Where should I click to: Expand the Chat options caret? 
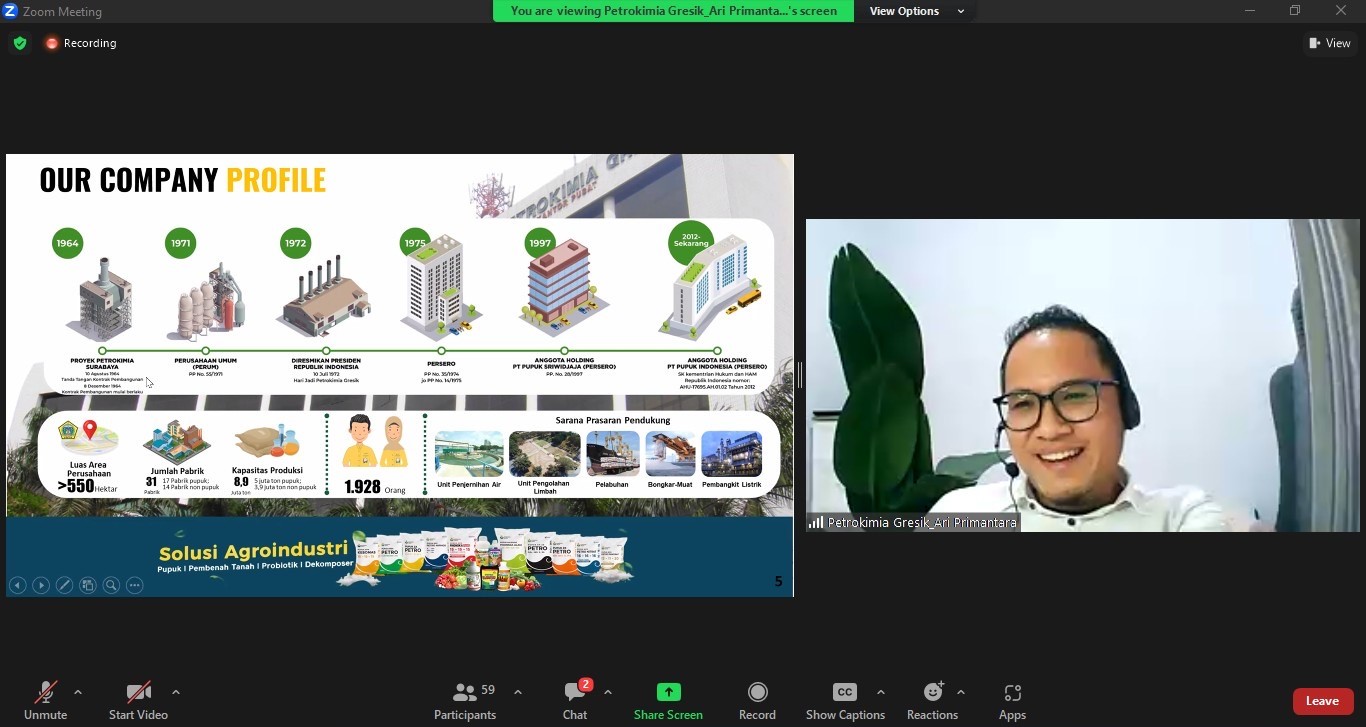click(x=608, y=692)
